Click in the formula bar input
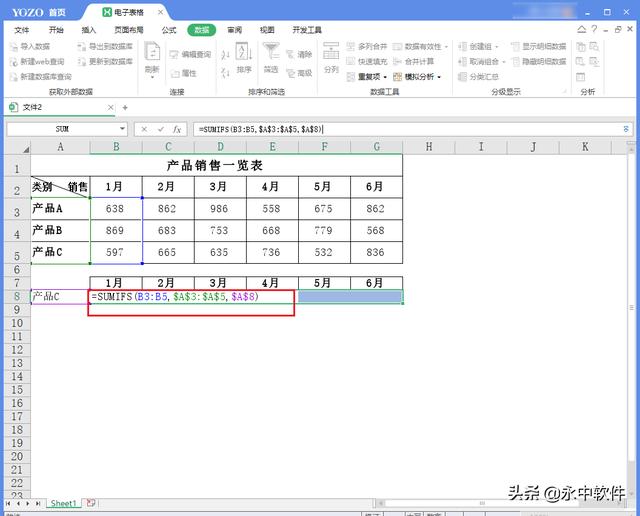 pyautogui.click(x=400, y=129)
